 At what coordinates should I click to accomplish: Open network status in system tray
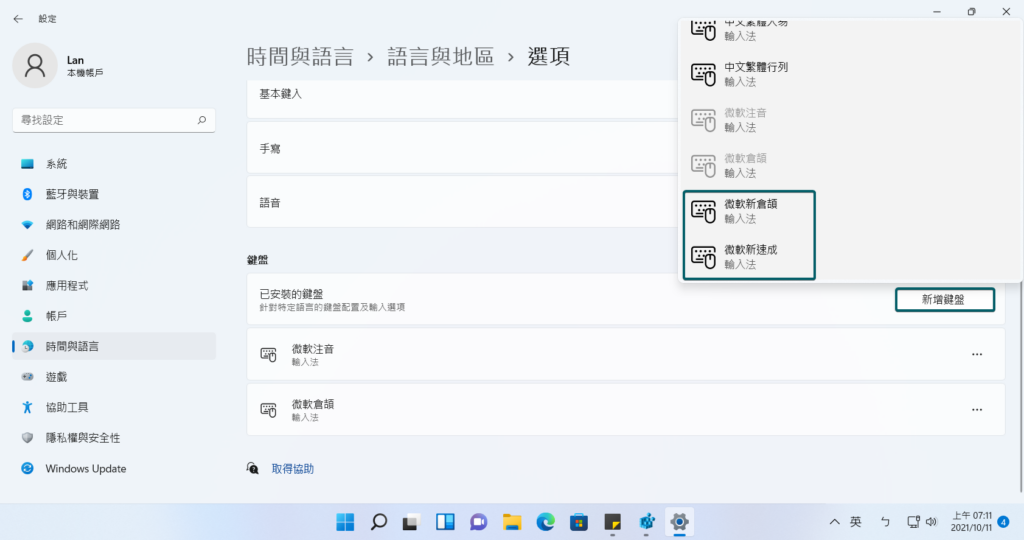[914, 522]
